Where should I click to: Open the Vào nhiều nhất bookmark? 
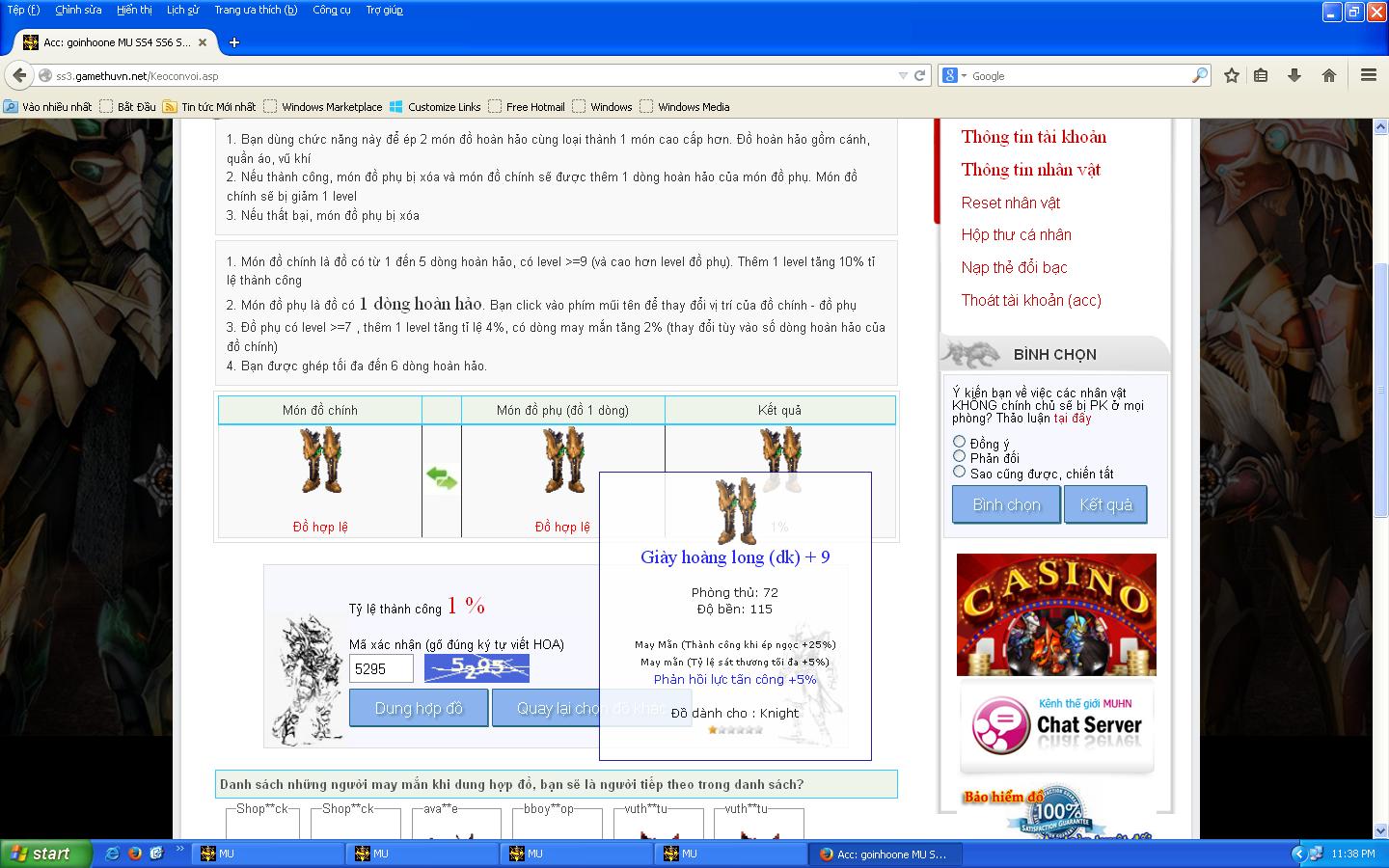(x=48, y=107)
